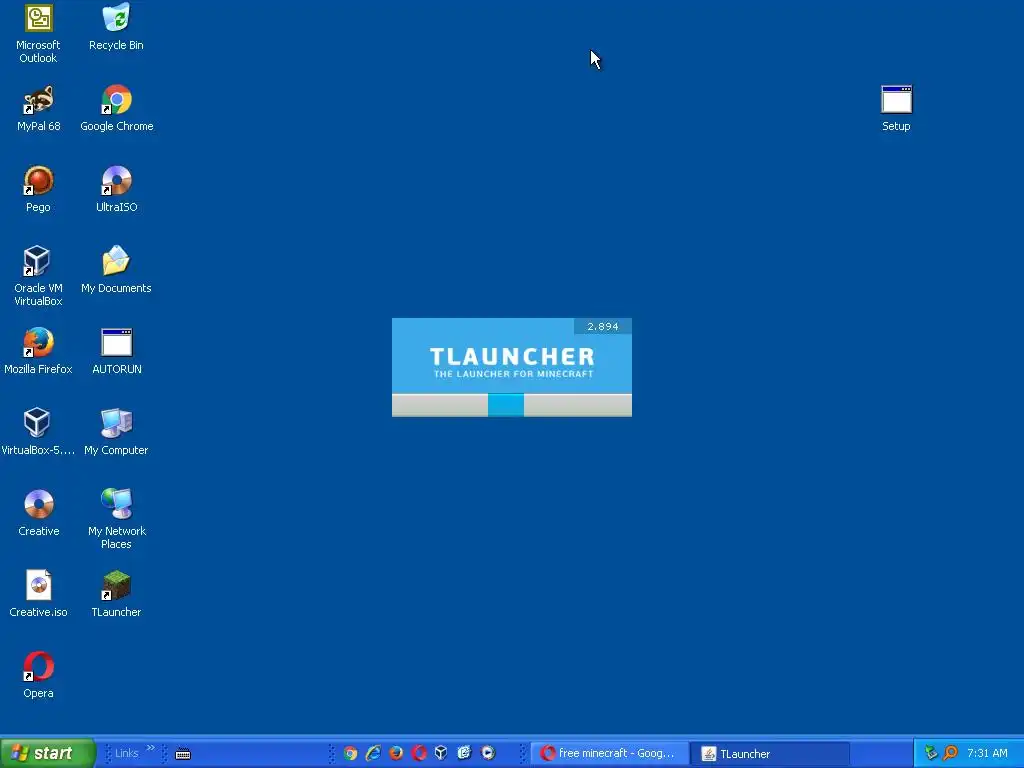Click the Start button
1024x768 pixels.
[47, 753]
